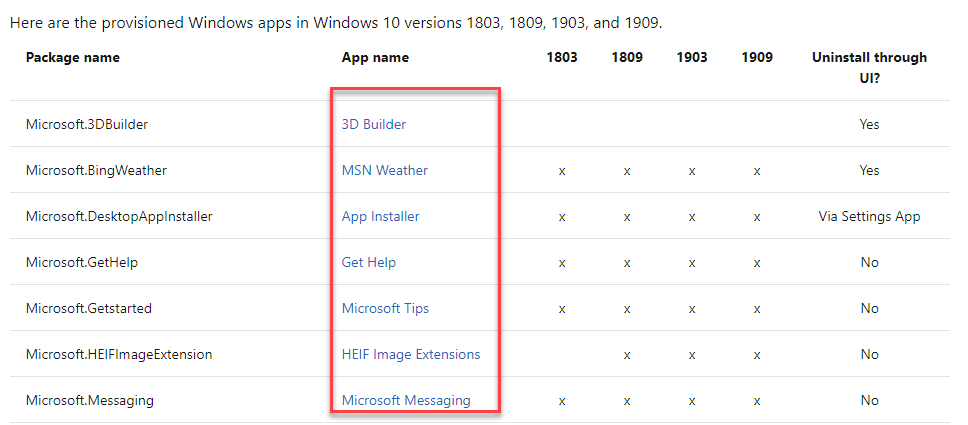The height and width of the screenshot is (425, 968).
Task: Click the Microsoft.HEIFImageExtension package cell
Action: [x=119, y=355]
